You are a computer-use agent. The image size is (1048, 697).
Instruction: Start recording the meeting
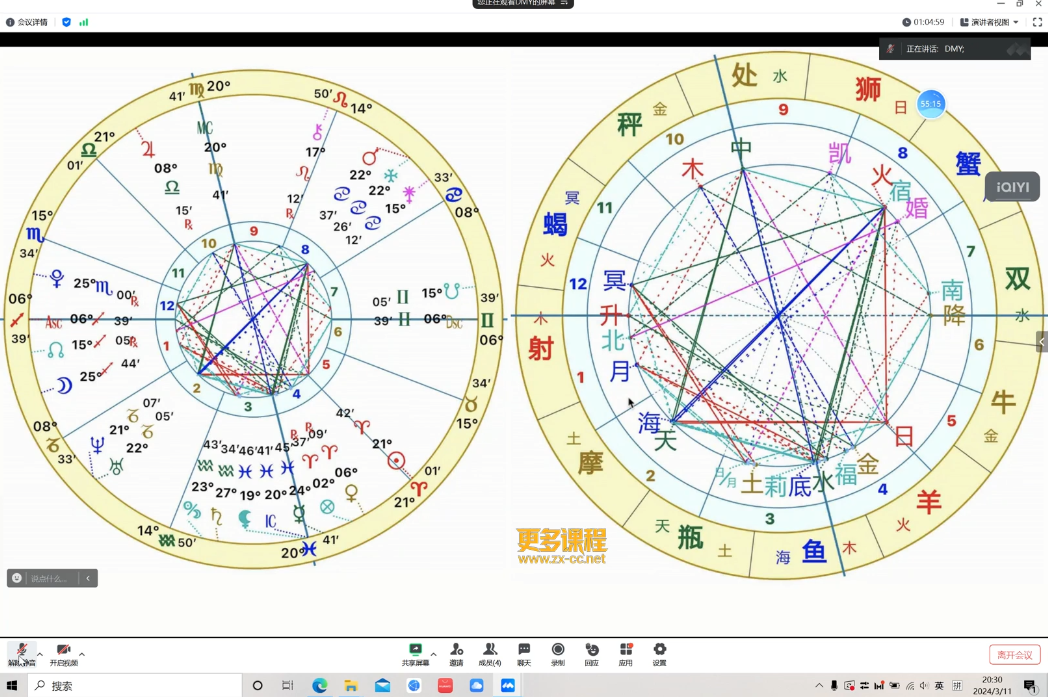click(558, 654)
